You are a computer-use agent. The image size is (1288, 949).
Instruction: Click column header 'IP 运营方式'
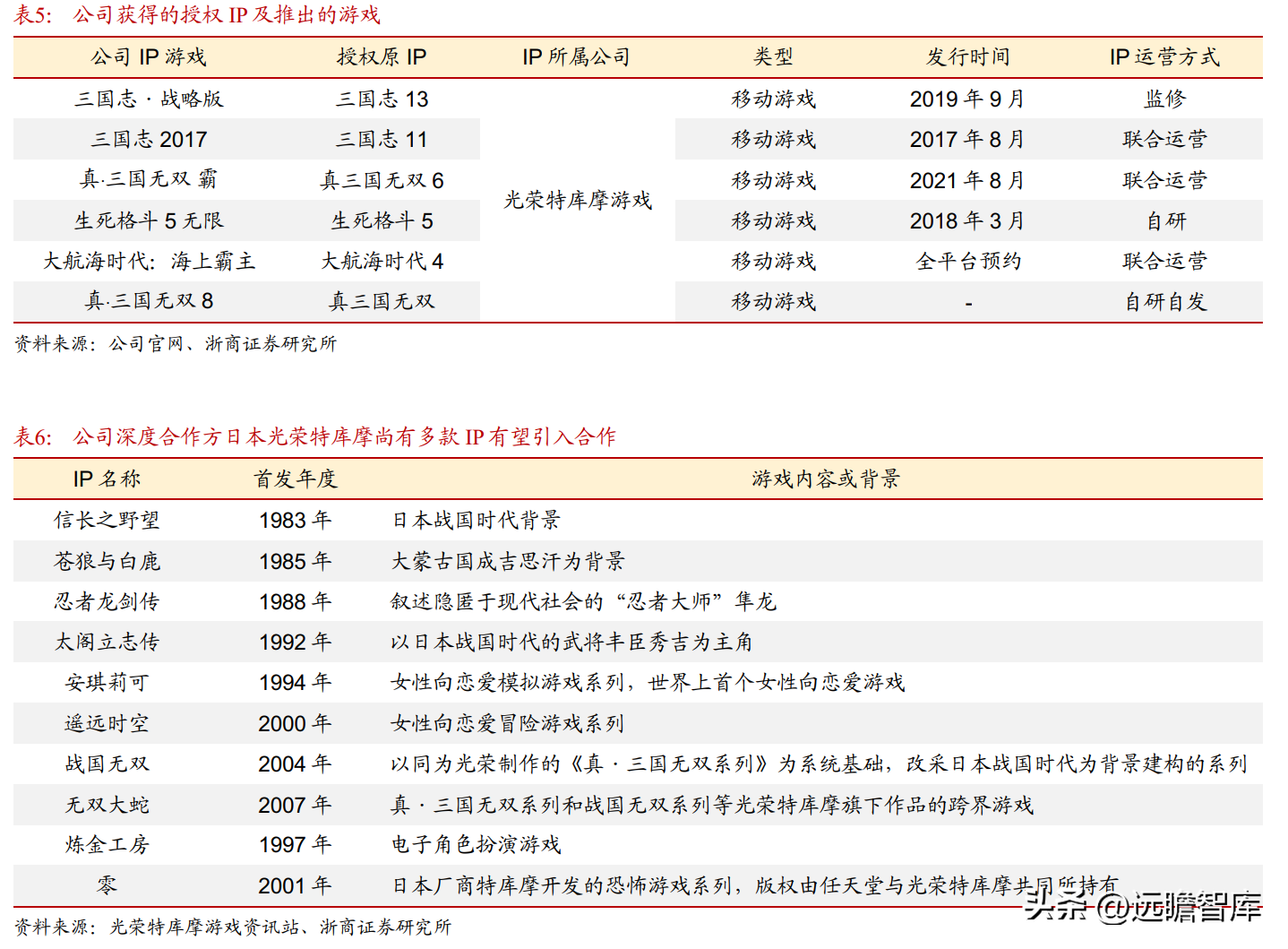[x=1164, y=57]
